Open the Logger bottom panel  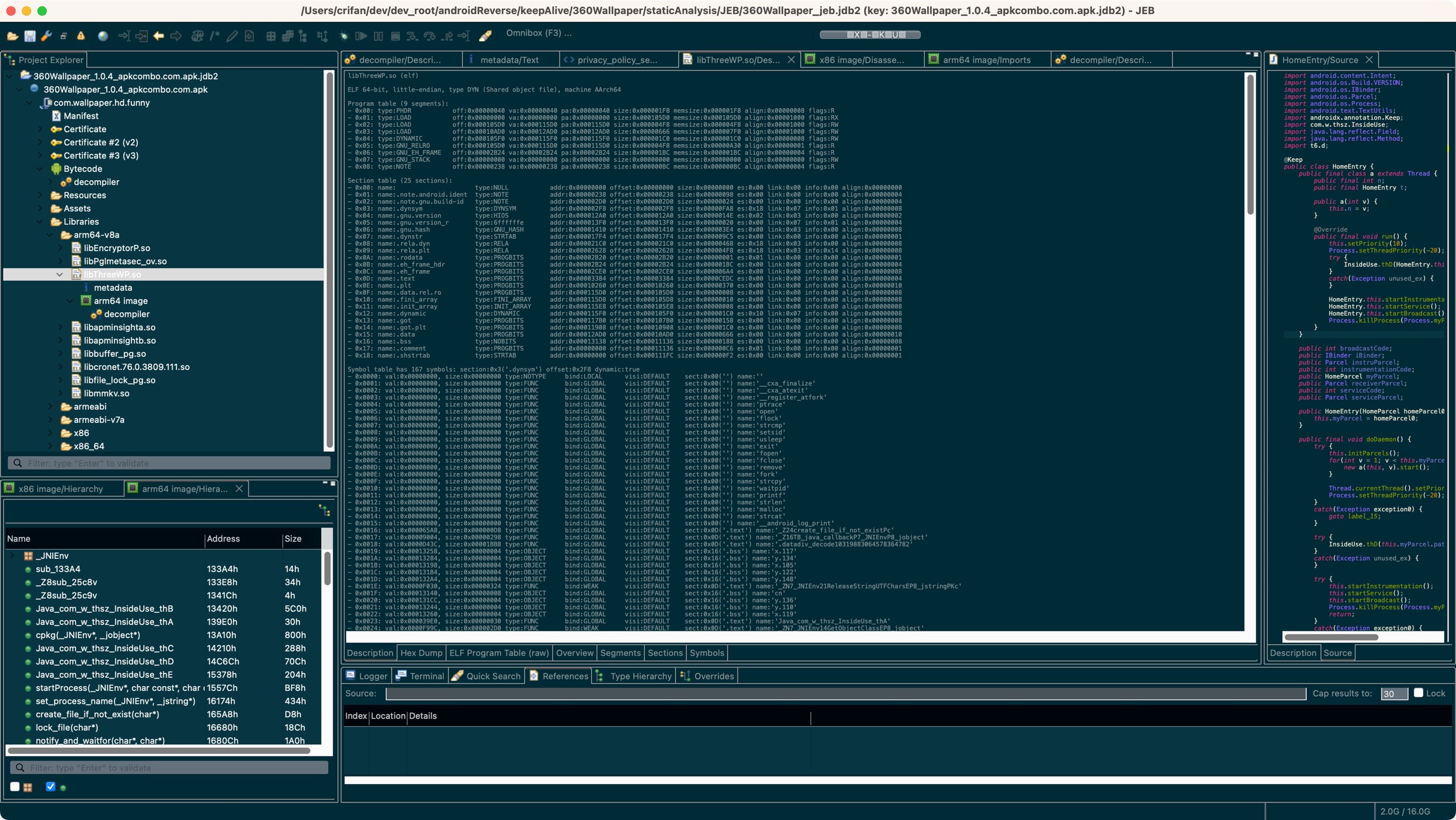click(x=366, y=676)
